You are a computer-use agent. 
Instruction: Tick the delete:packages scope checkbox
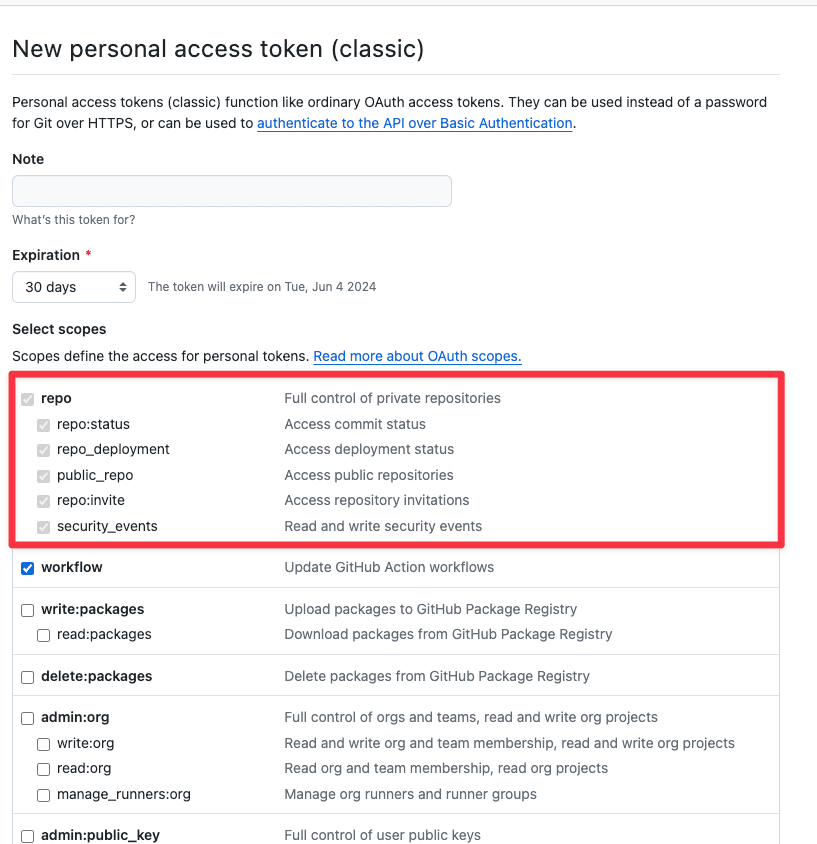click(x=28, y=677)
